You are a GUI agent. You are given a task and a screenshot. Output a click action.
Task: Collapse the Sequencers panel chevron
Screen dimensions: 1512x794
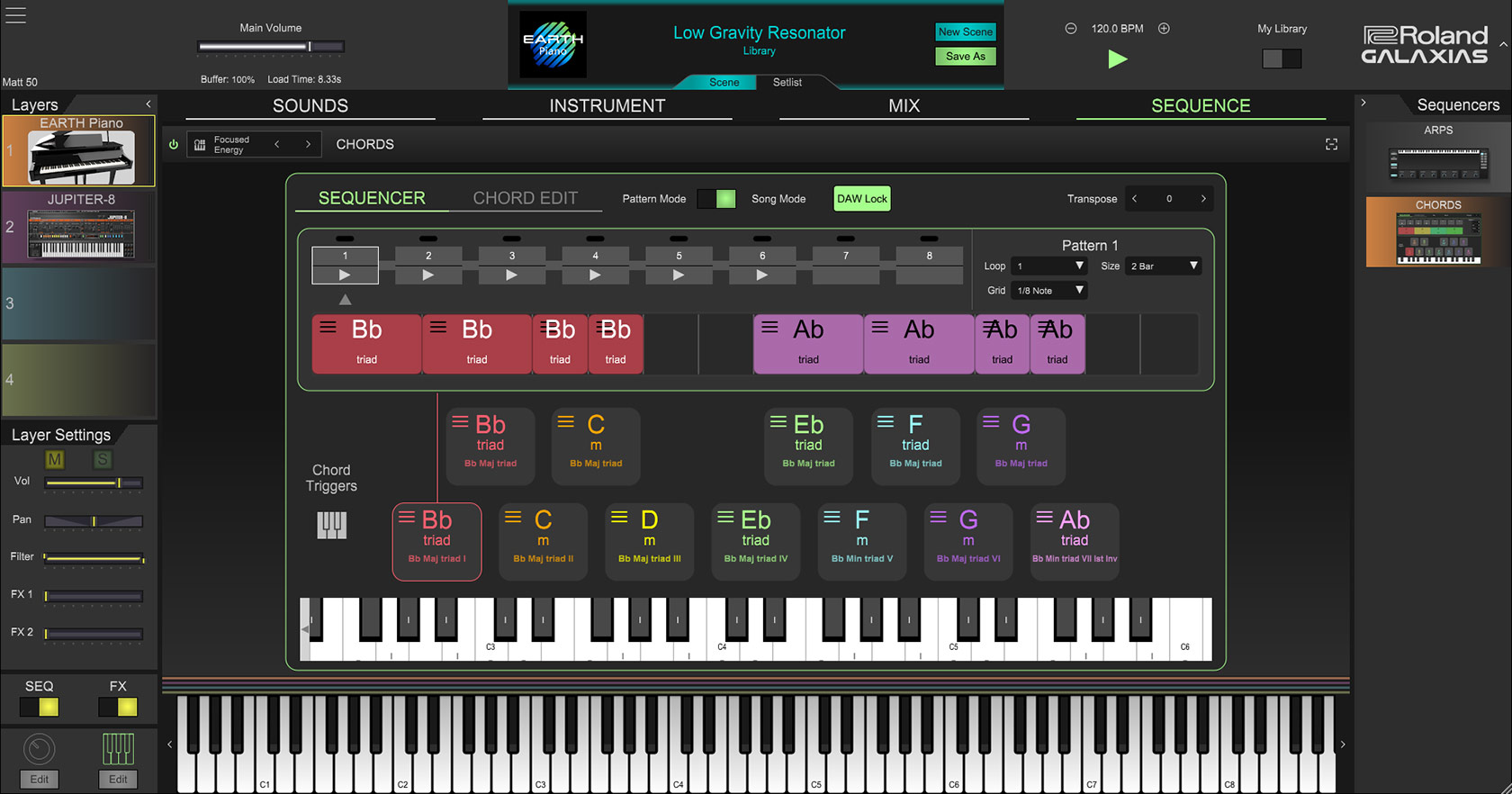[1363, 104]
